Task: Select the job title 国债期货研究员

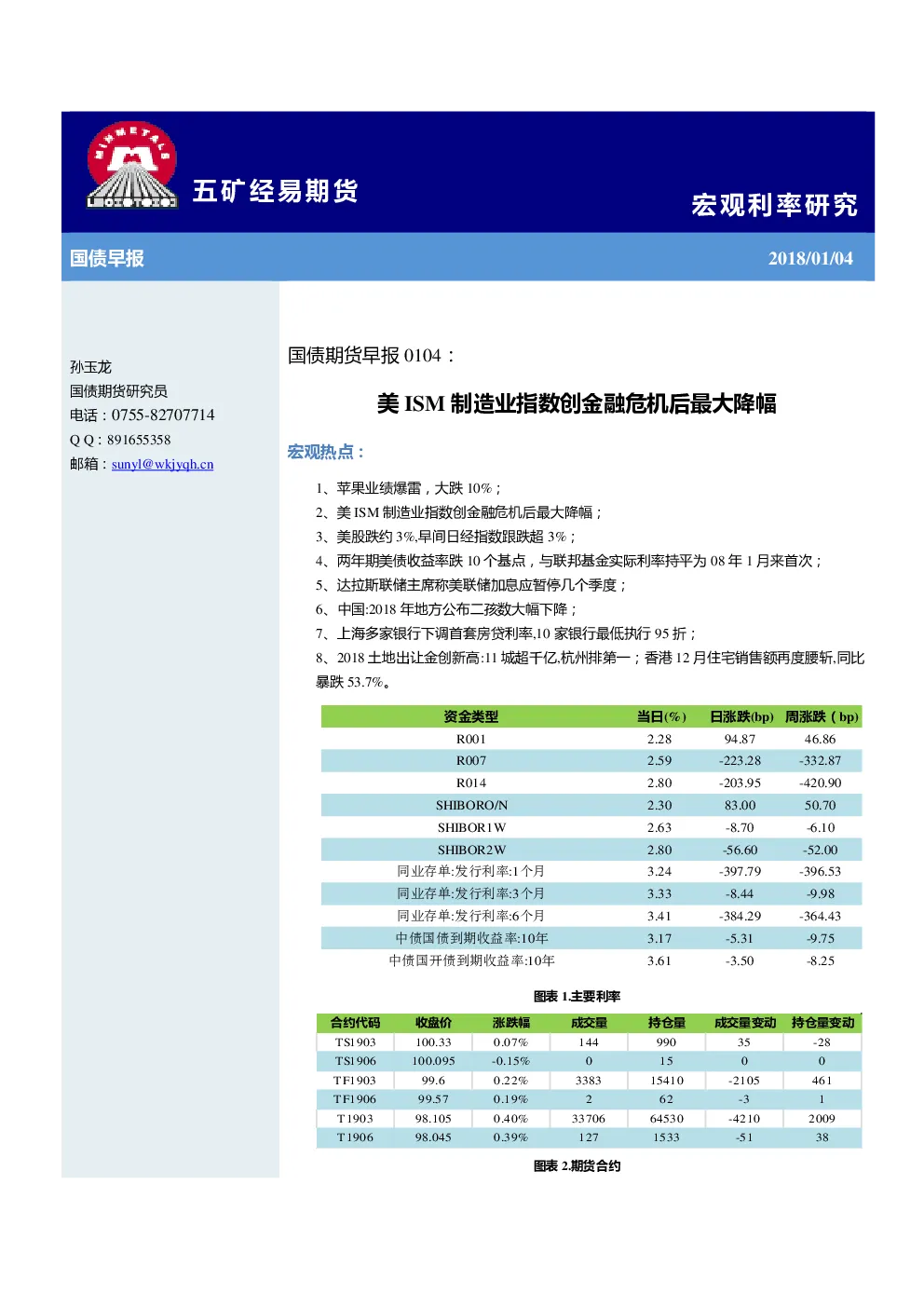Action: 118,391
